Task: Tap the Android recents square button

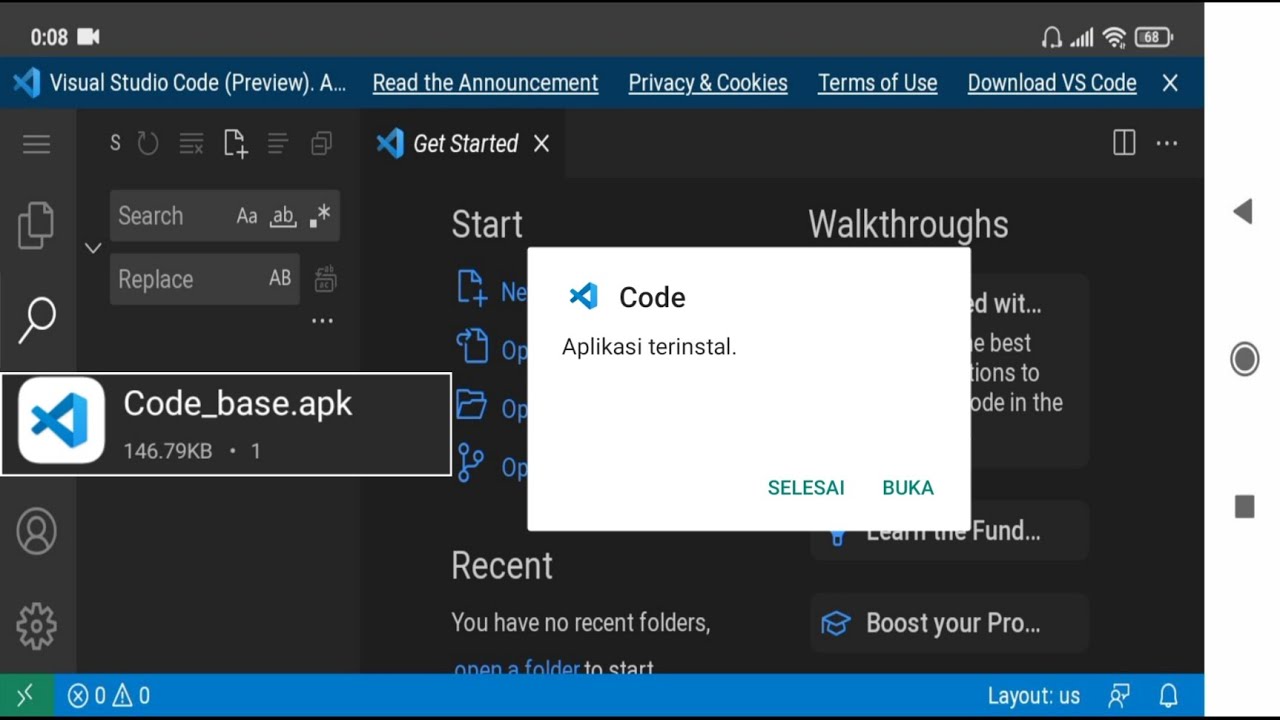Action: click(1244, 507)
